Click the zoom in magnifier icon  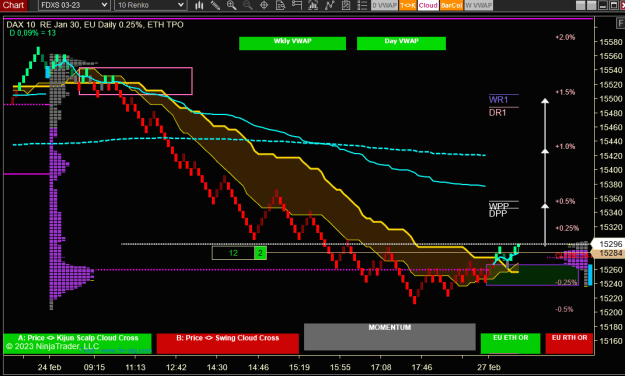[x=232, y=5]
